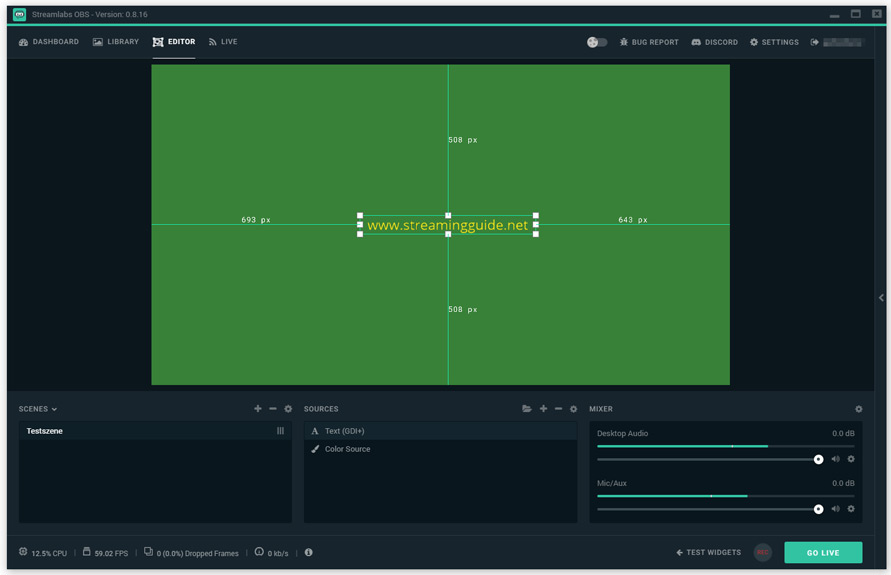
Task: Add a source folder in Sources
Action: coord(527,409)
